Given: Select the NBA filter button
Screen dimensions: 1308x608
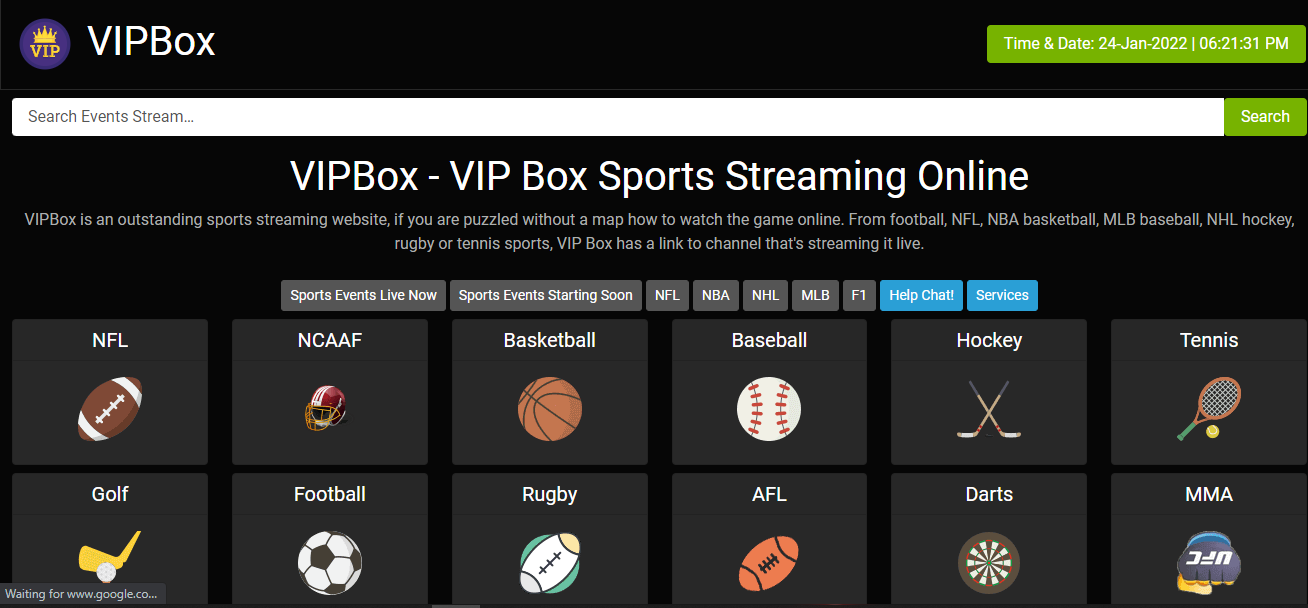Looking at the screenshot, I should coord(716,295).
